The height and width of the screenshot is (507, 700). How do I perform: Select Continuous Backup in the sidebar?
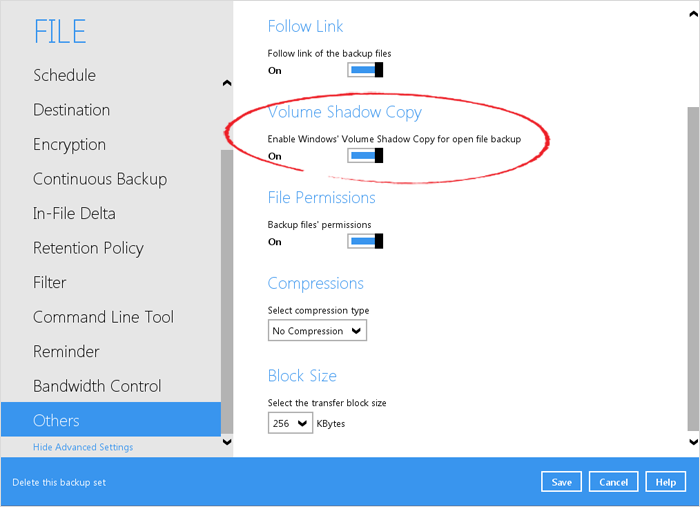coord(100,179)
